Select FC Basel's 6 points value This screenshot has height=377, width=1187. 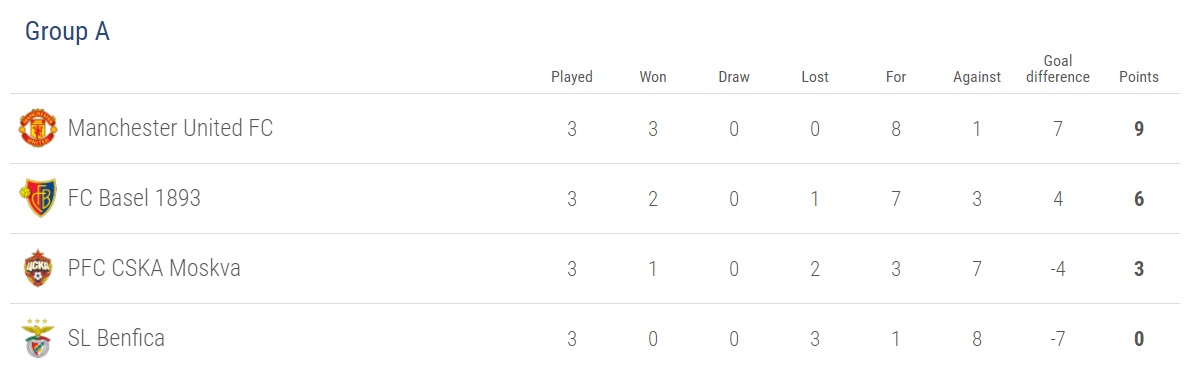point(1139,198)
